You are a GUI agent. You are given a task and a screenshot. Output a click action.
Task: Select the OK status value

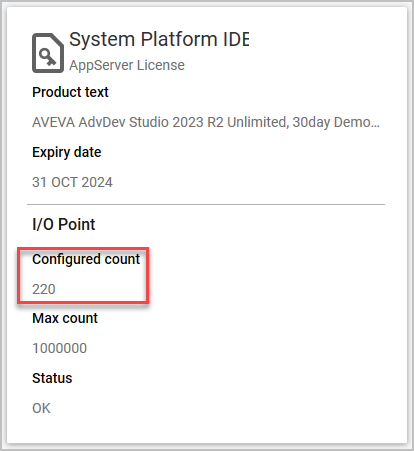(x=41, y=408)
